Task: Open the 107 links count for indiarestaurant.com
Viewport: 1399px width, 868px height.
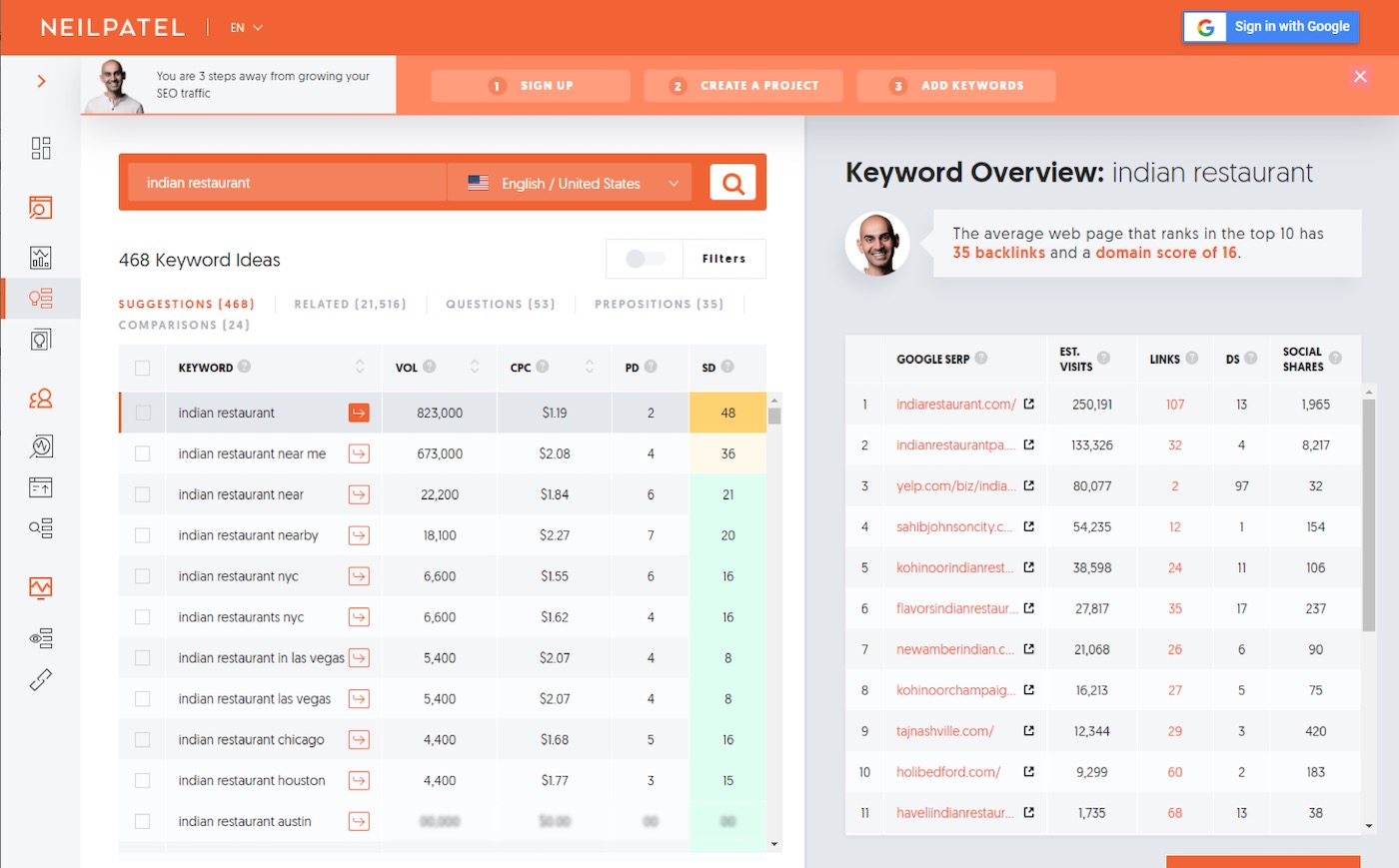Action: click(1175, 405)
